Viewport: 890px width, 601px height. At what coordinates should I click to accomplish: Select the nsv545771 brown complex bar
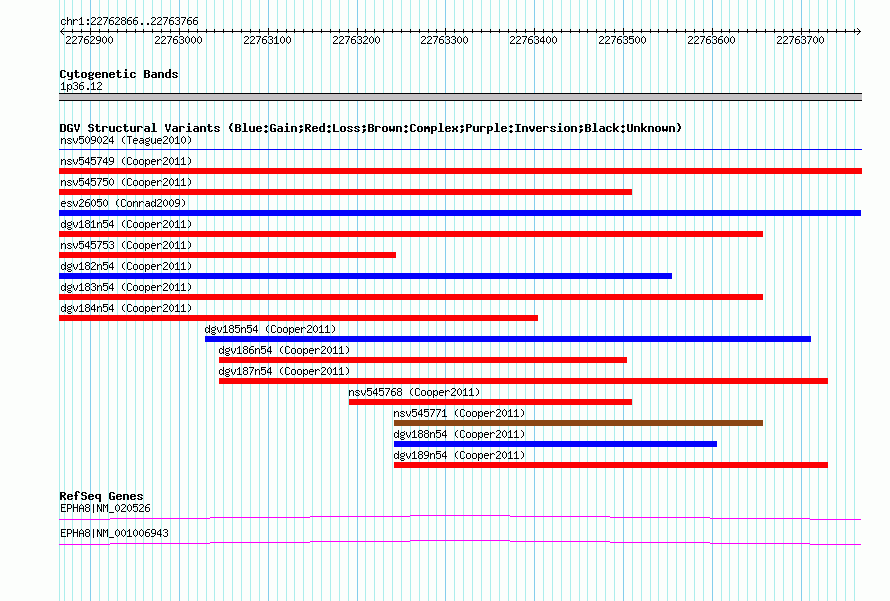click(x=578, y=423)
